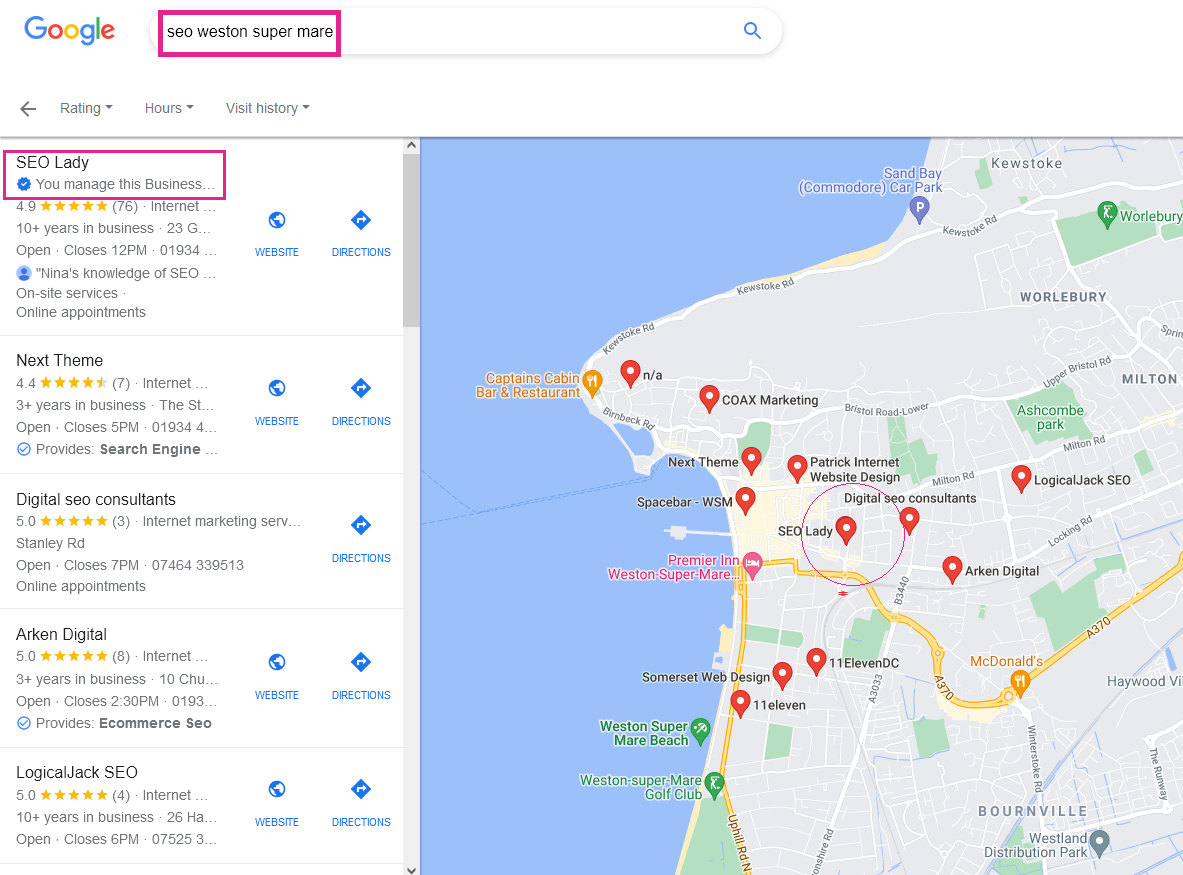Click the search magnifier icon
Screen dimensions: 1183x875
[752, 30]
